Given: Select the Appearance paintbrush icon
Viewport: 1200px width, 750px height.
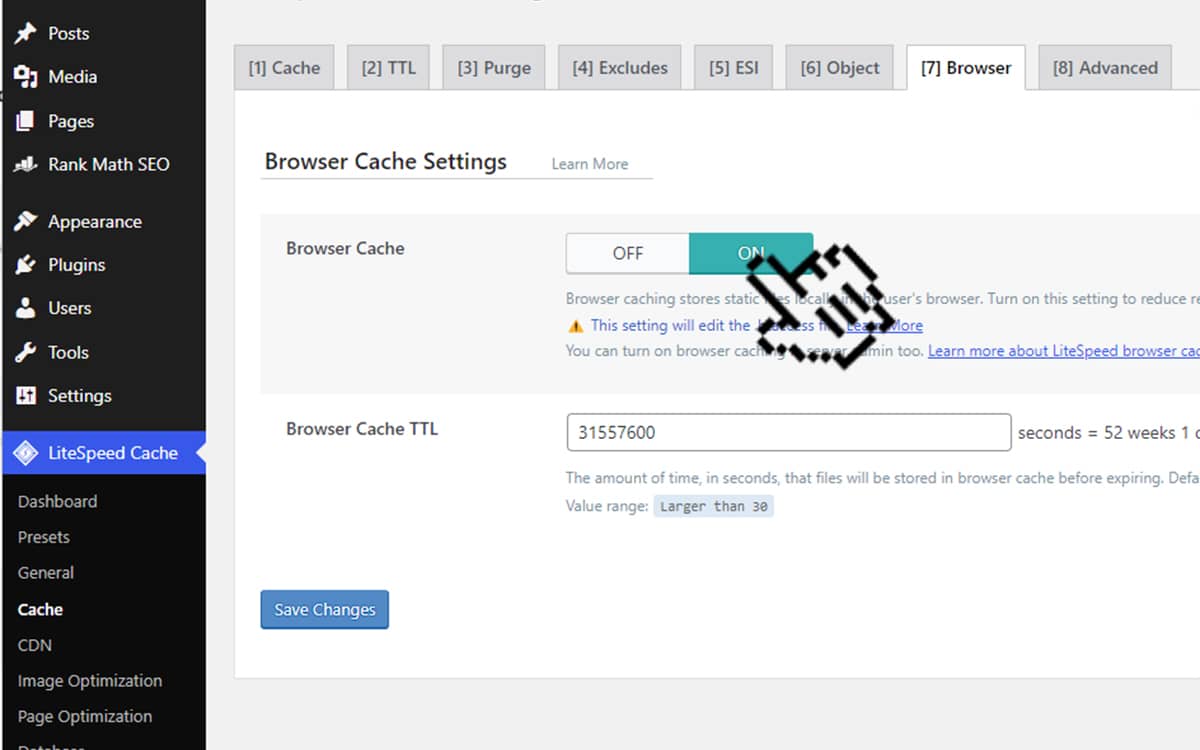Looking at the screenshot, I should [27, 221].
